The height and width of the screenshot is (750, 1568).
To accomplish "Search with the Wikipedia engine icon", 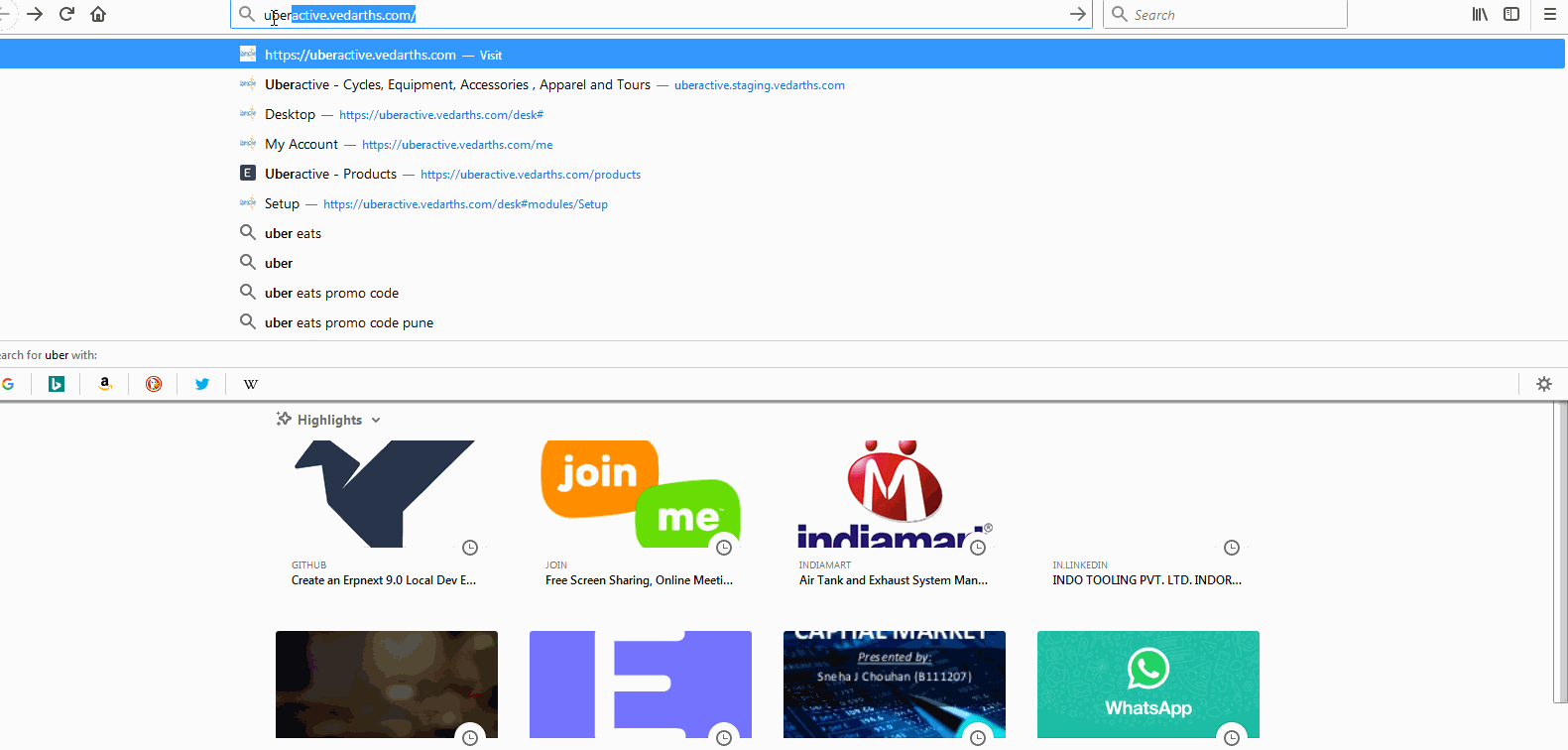I will pyautogui.click(x=251, y=384).
